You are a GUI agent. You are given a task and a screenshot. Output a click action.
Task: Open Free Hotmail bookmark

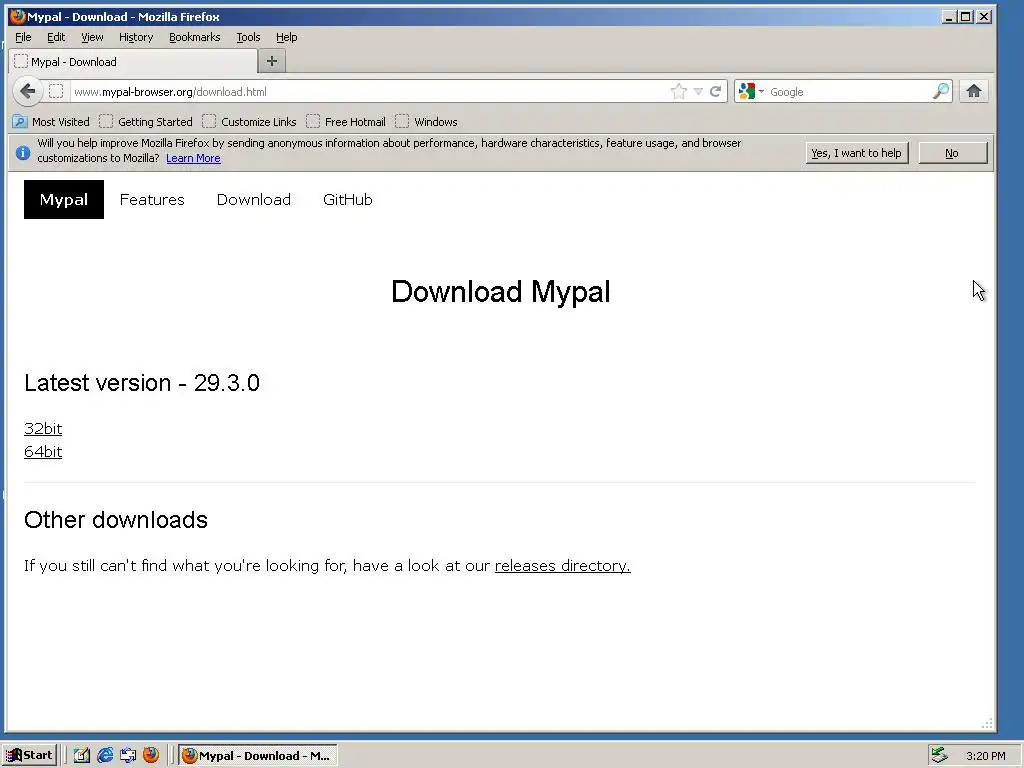click(345, 122)
